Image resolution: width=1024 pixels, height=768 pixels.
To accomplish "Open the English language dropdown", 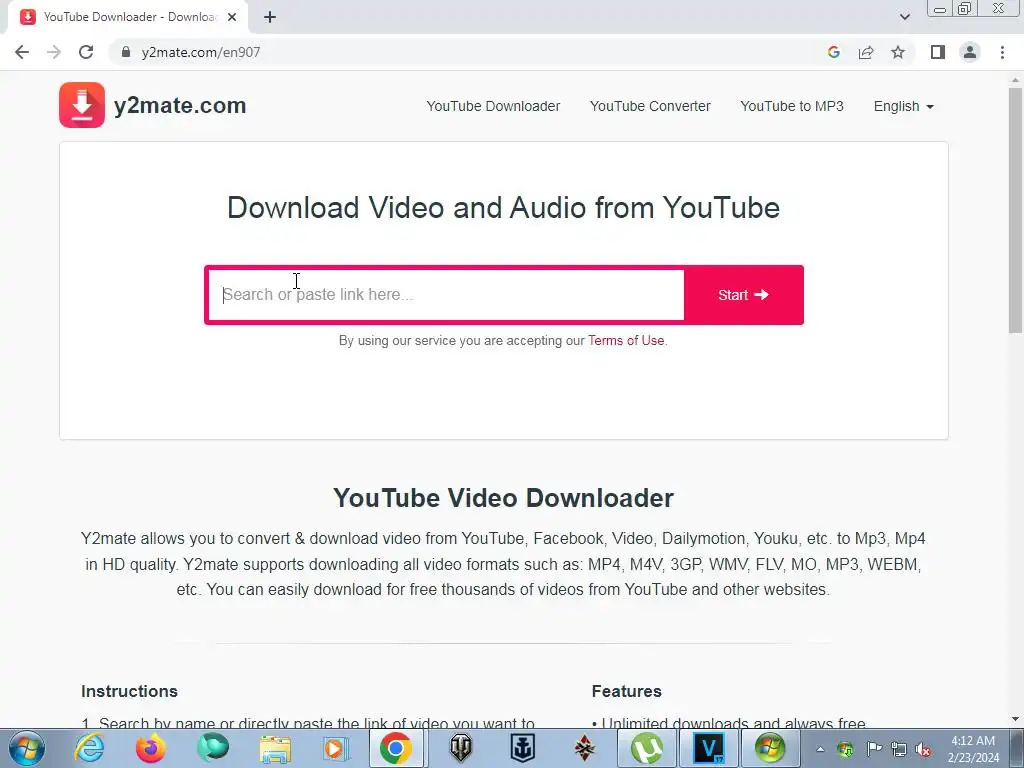I will tap(904, 106).
